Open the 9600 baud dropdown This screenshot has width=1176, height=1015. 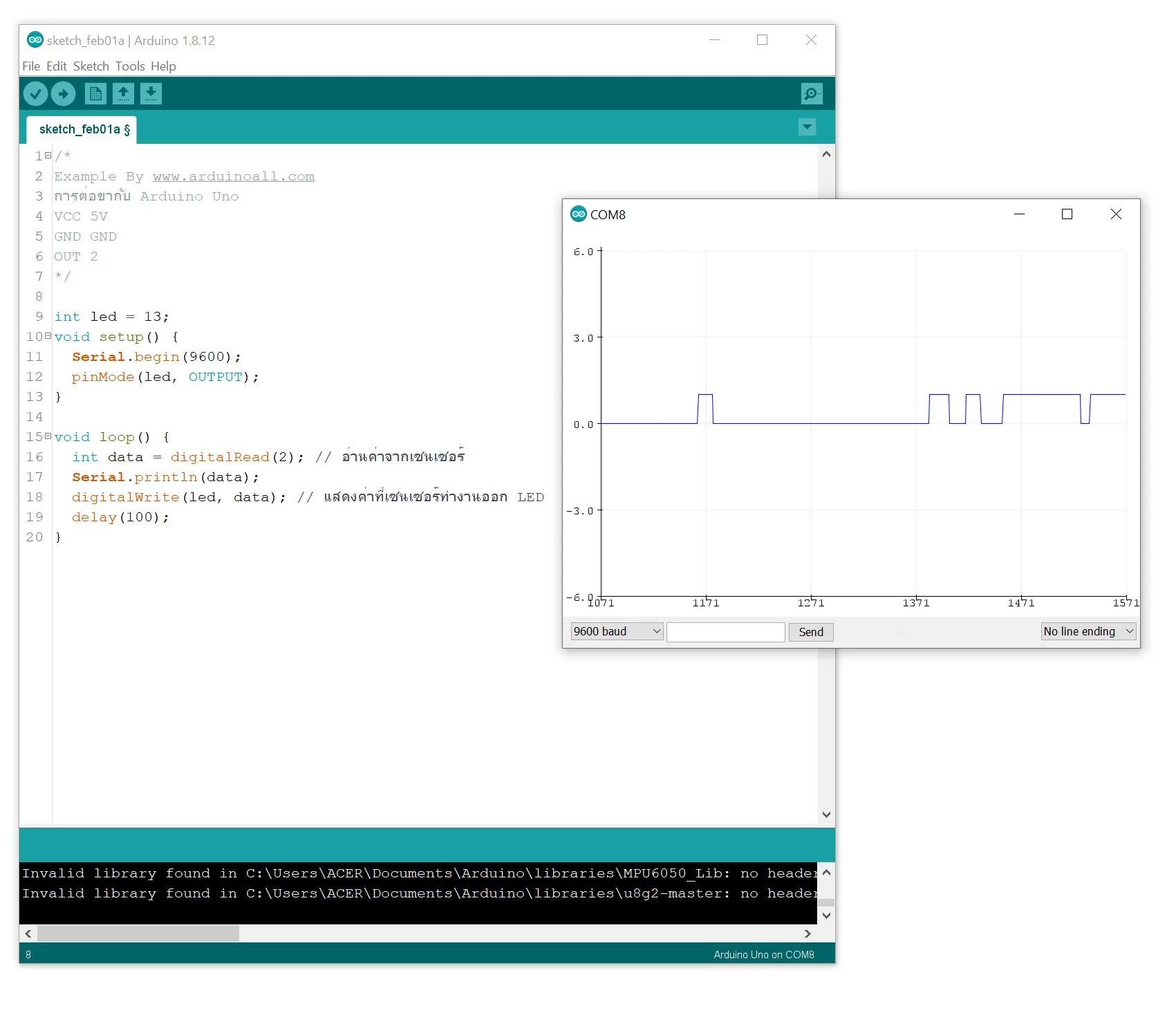[617, 631]
